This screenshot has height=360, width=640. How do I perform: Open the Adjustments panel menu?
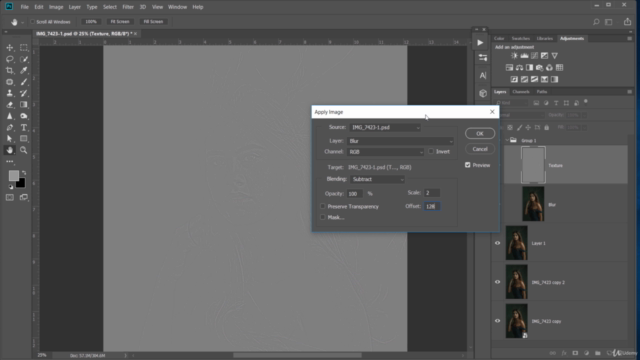click(x=629, y=38)
